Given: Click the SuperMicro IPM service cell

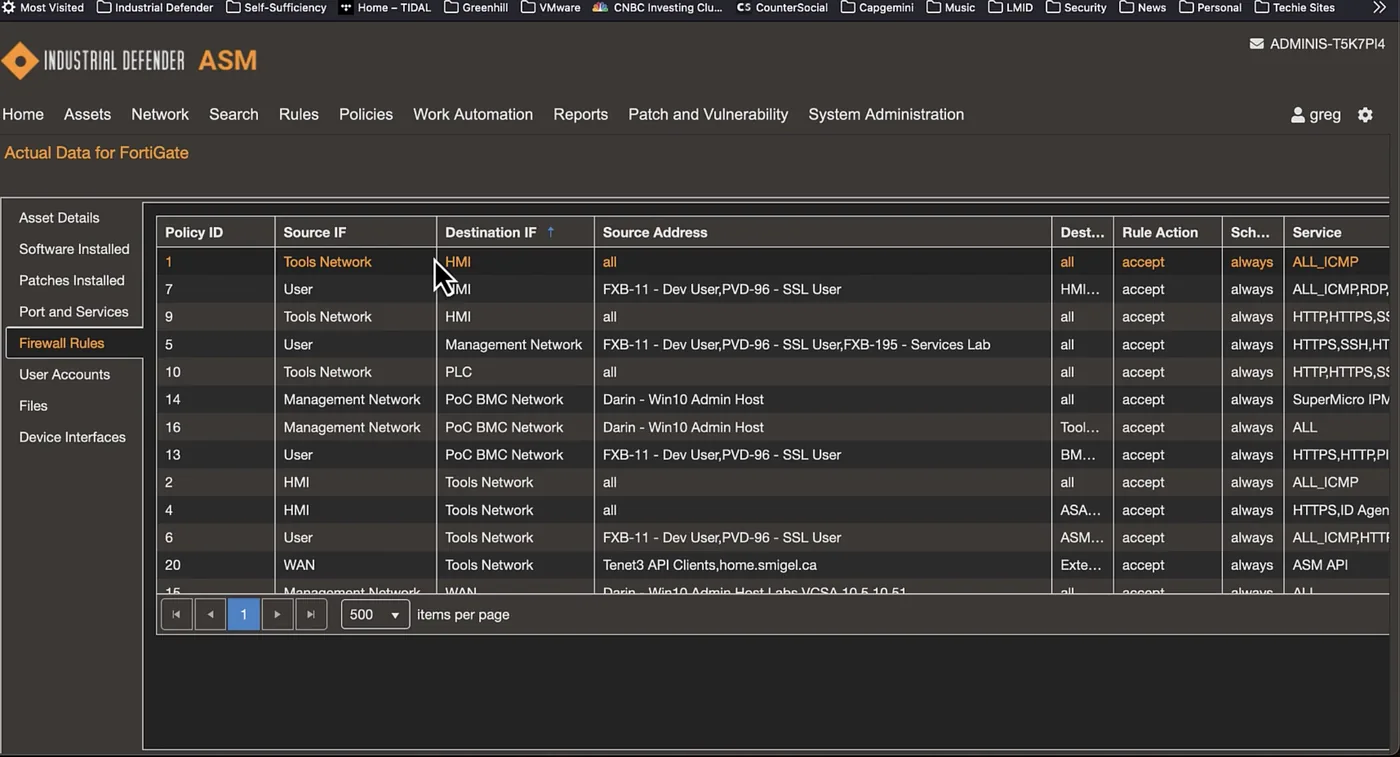Looking at the screenshot, I should (1337, 400).
